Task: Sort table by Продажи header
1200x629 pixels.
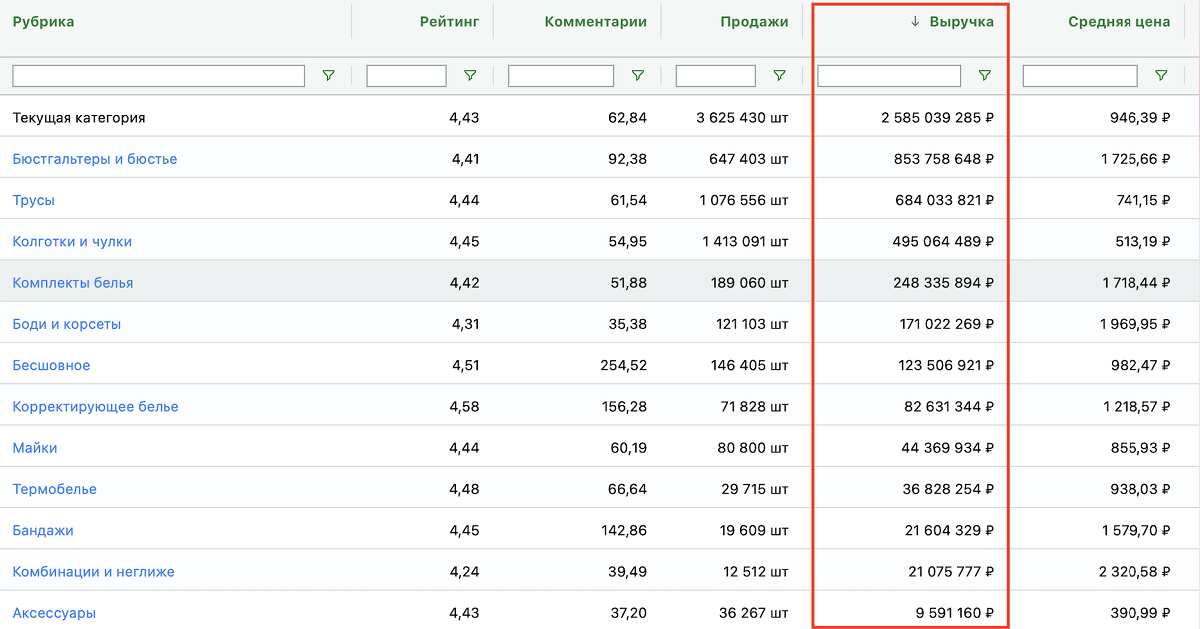Action: tap(754, 22)
